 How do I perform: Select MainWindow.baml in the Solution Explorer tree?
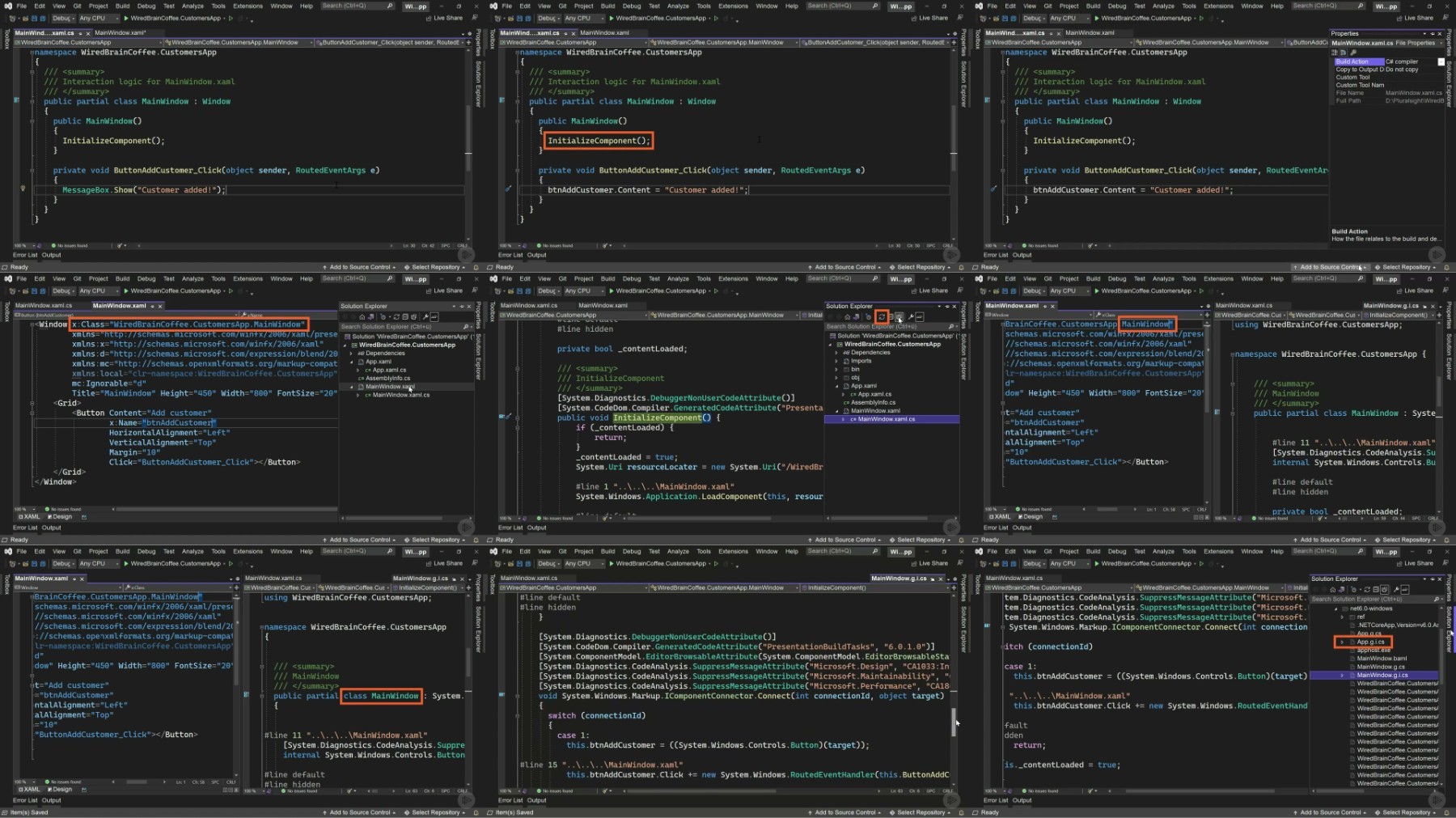click(x=1382, y=658)
